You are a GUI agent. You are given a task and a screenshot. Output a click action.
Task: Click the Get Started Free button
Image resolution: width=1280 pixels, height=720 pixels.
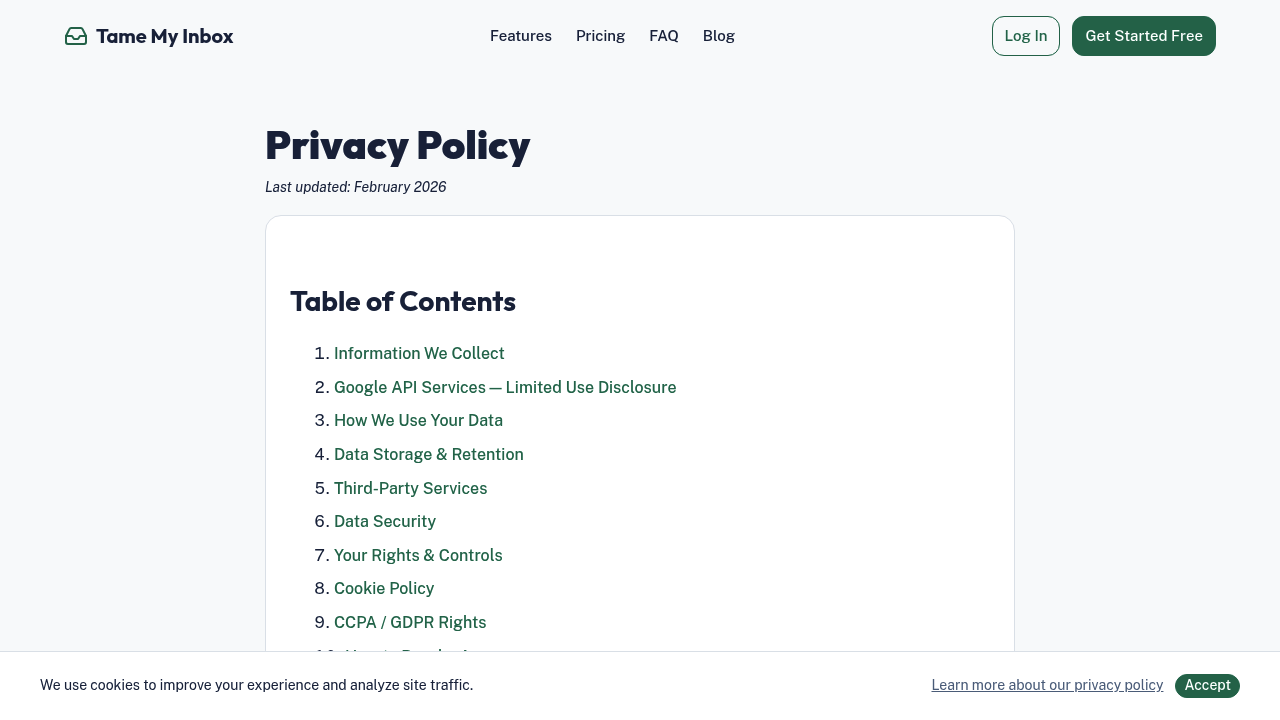1143,36
